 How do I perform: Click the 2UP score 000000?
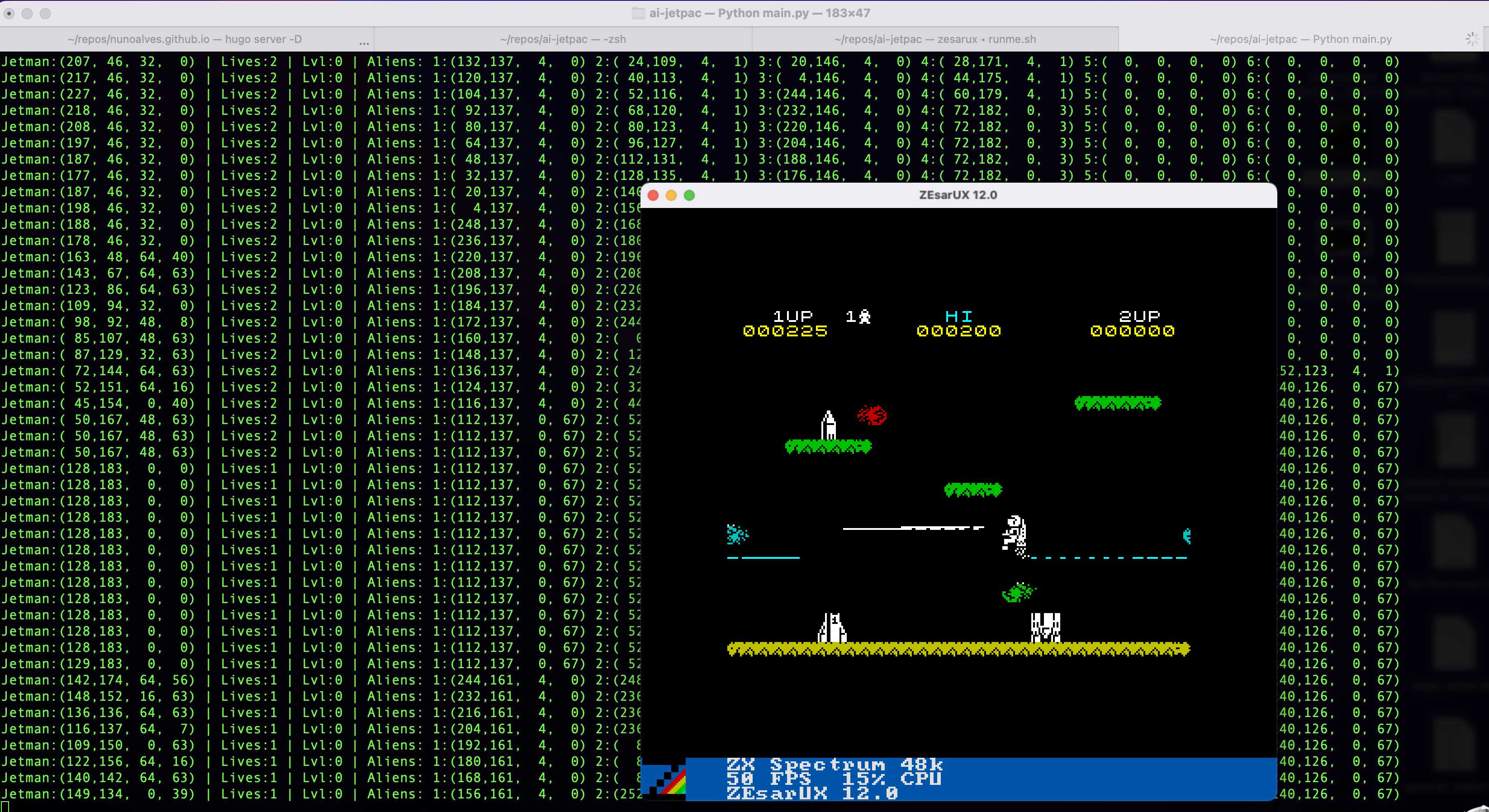(1132, 331)
